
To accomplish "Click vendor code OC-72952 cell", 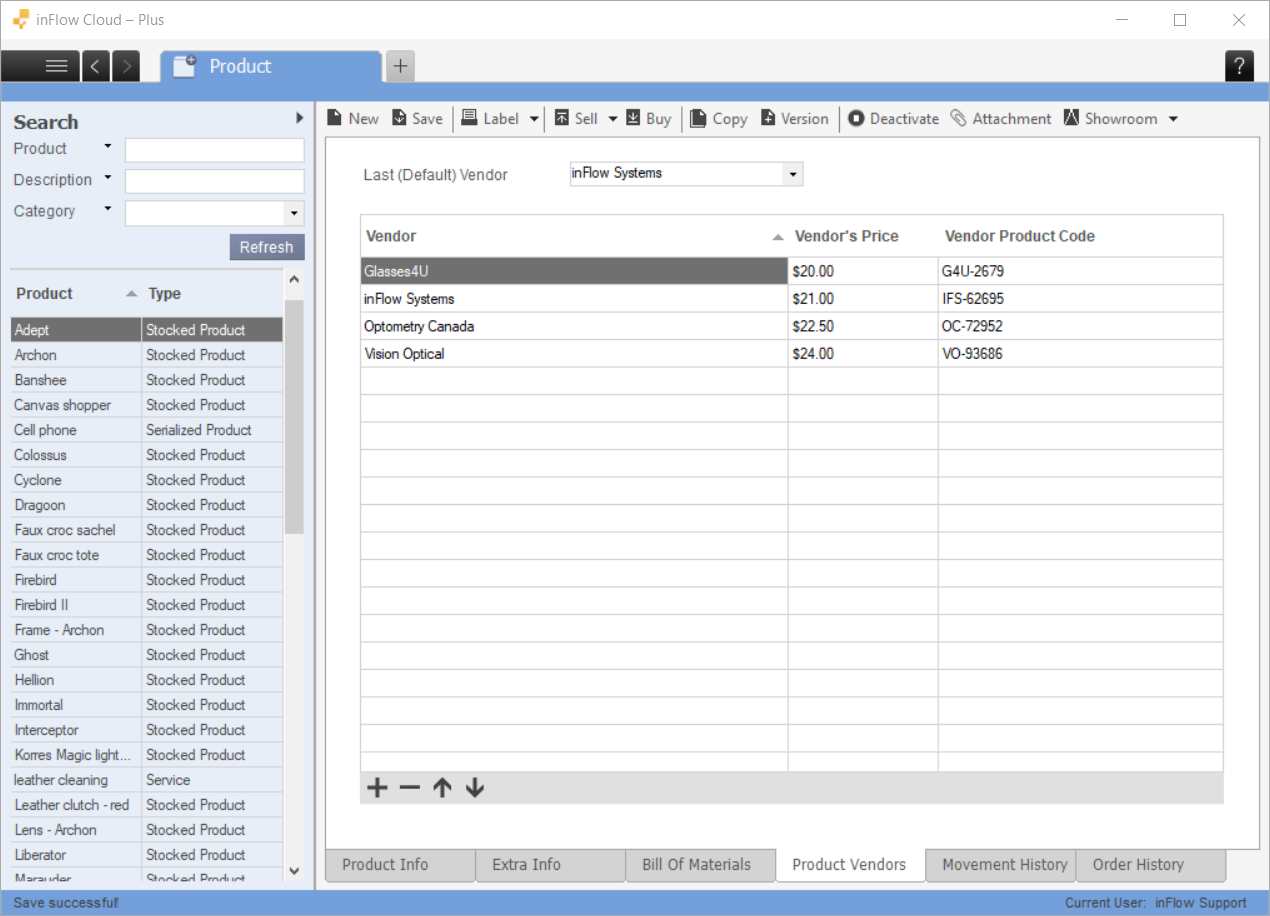I will [x=1080, y=326].
